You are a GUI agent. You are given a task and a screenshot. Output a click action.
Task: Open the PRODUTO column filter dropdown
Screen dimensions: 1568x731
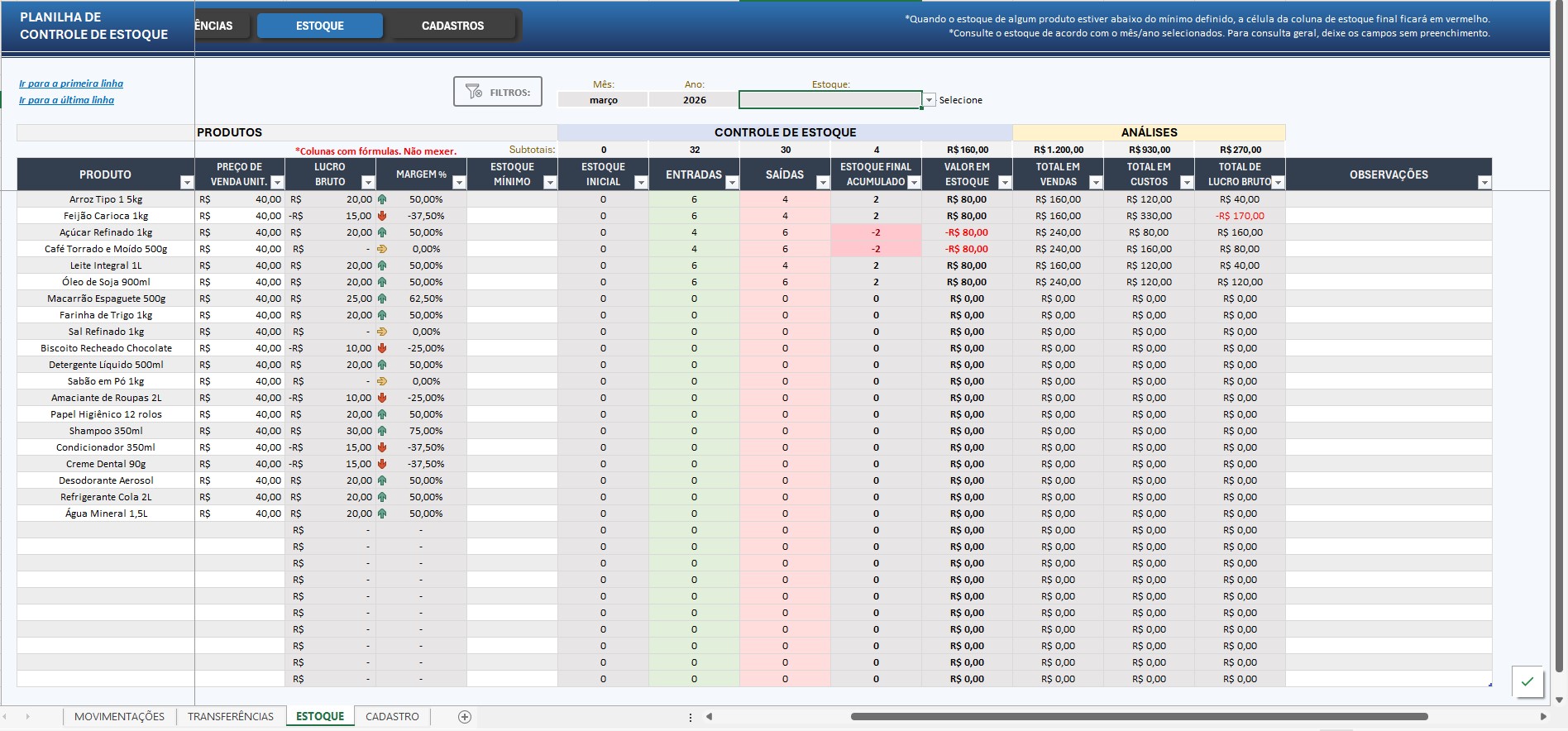pyautogui.click(x=187, y=183)
